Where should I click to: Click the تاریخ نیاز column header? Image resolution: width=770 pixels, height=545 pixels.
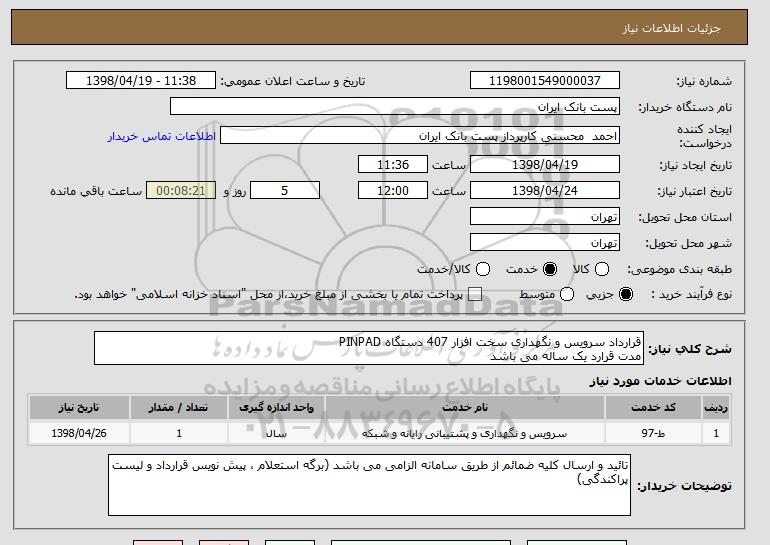point(79,408)
